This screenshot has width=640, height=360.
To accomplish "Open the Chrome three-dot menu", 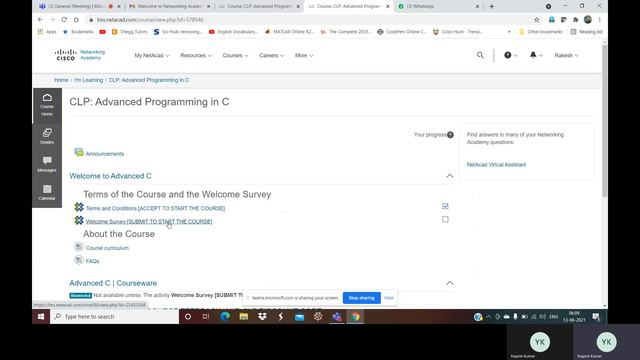I will tap(599, 20).
